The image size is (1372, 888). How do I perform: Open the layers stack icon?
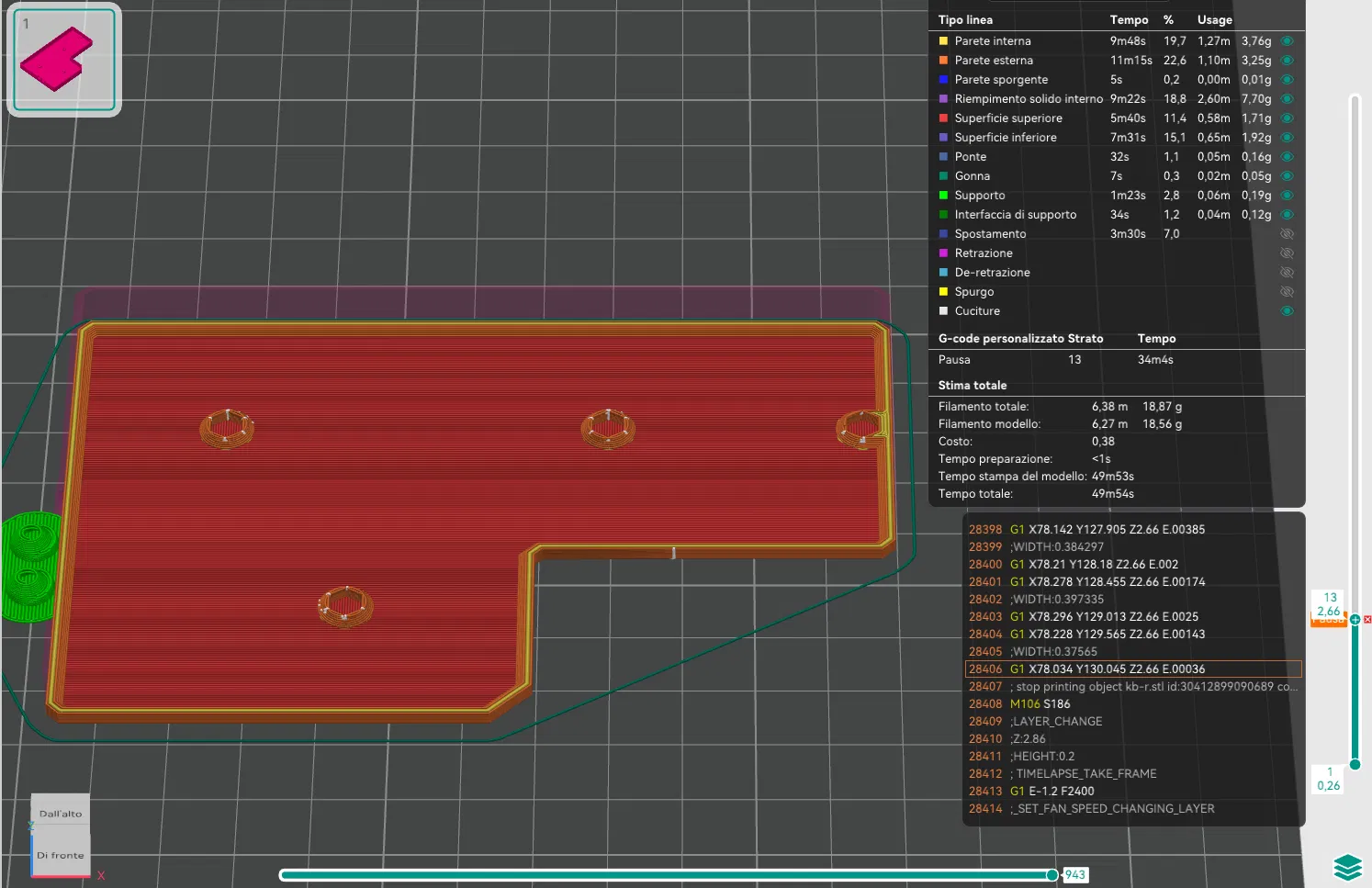[x=1347, y=868]
